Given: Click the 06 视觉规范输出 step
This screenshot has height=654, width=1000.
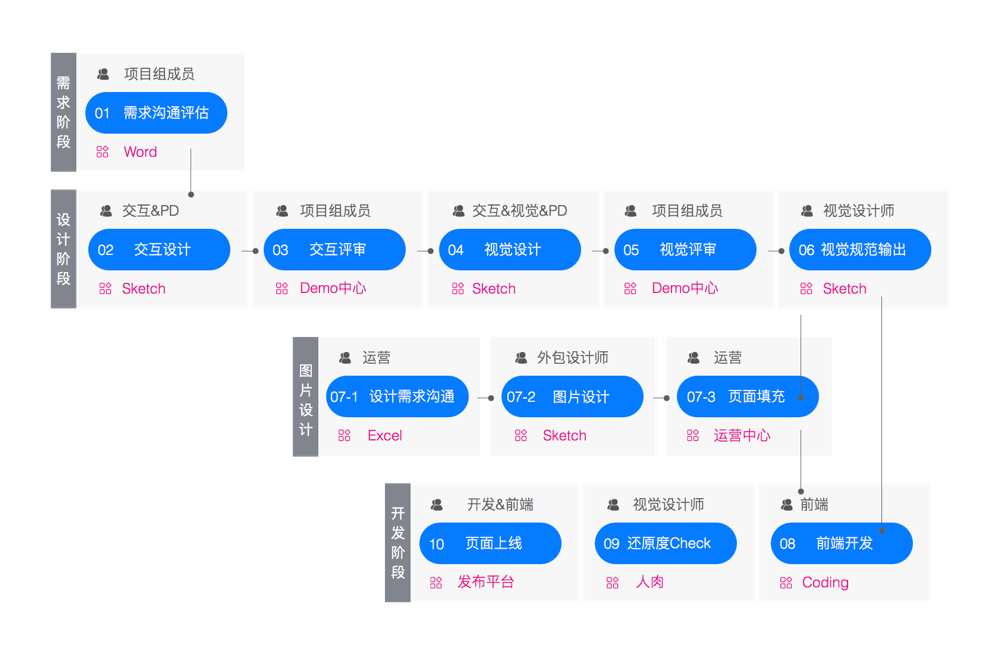Looking at the screenshot, I should coord(860,250).
